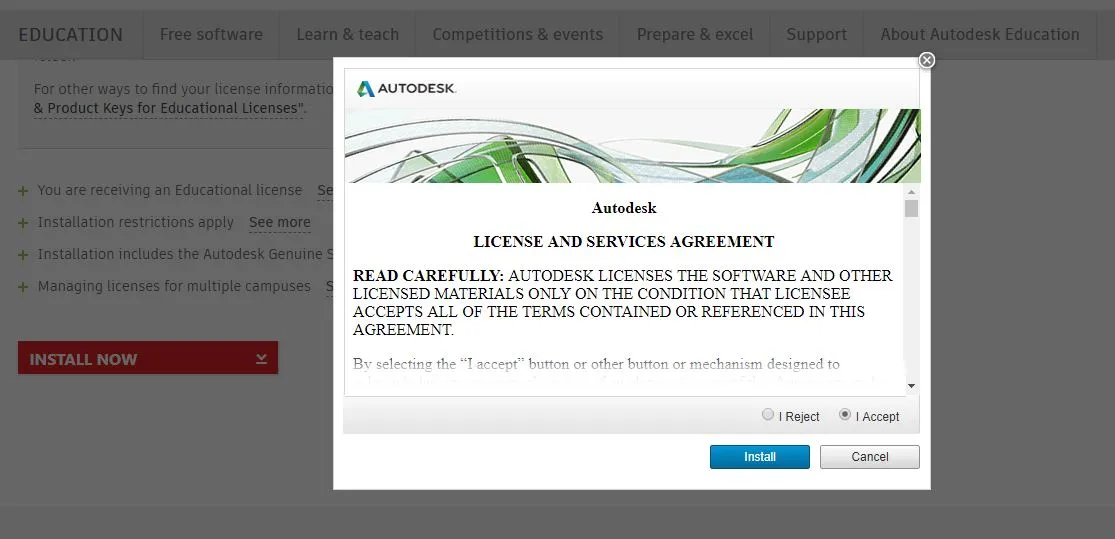Open the Free software menu
Image resolution: width=1115 pixels, height=539 pixels.
coord(211,35)
